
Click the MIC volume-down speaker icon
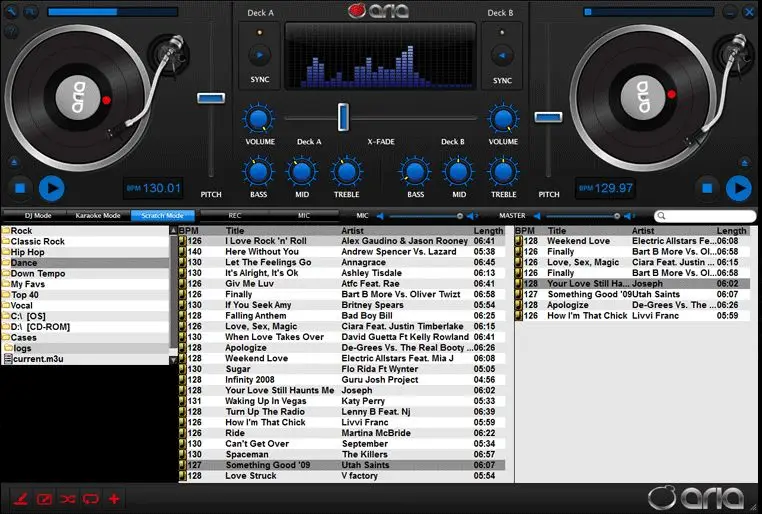[x=380, y=216]
